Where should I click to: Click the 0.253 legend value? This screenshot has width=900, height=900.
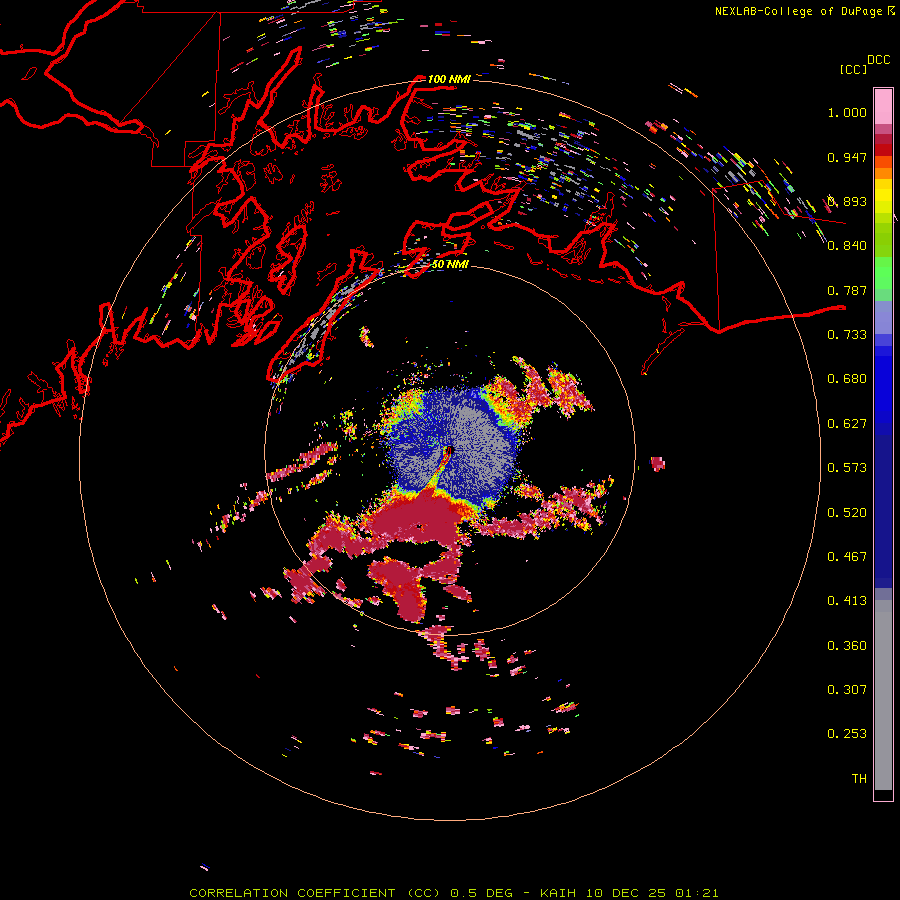click(847, 734)
